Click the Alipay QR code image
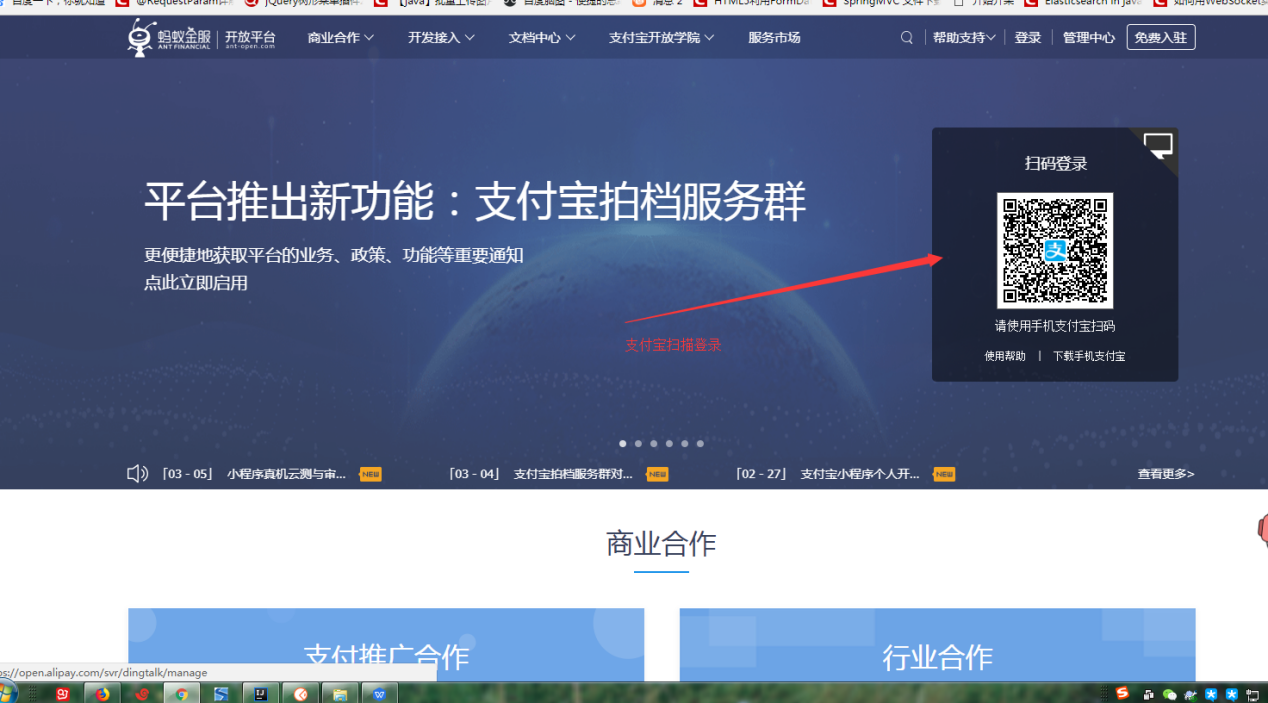 tap(1055, 250)
